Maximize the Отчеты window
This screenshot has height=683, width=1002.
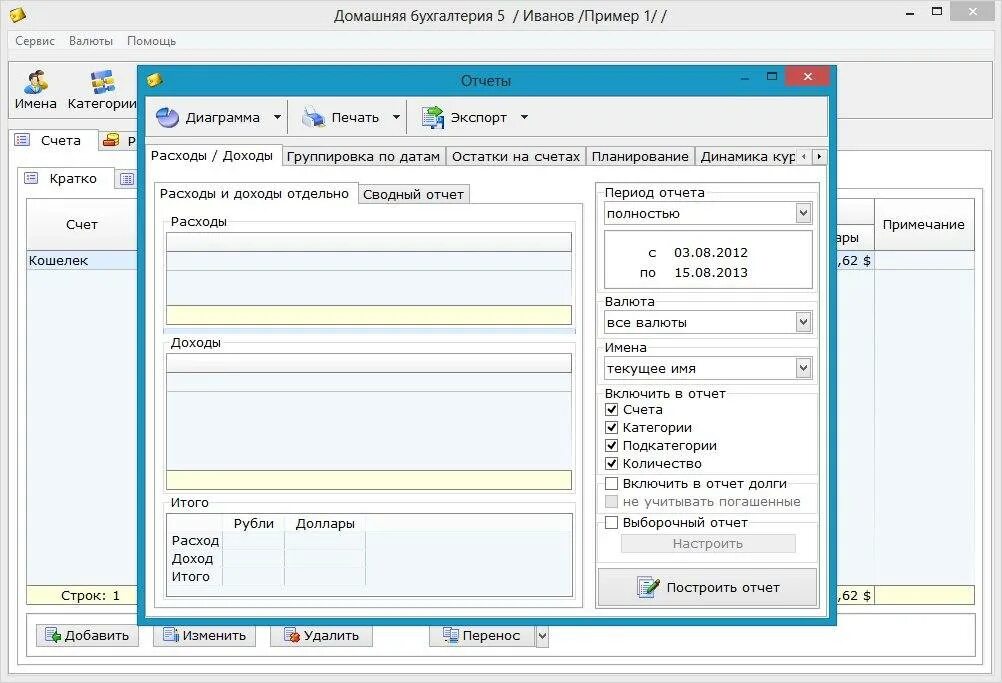[772, 77]
